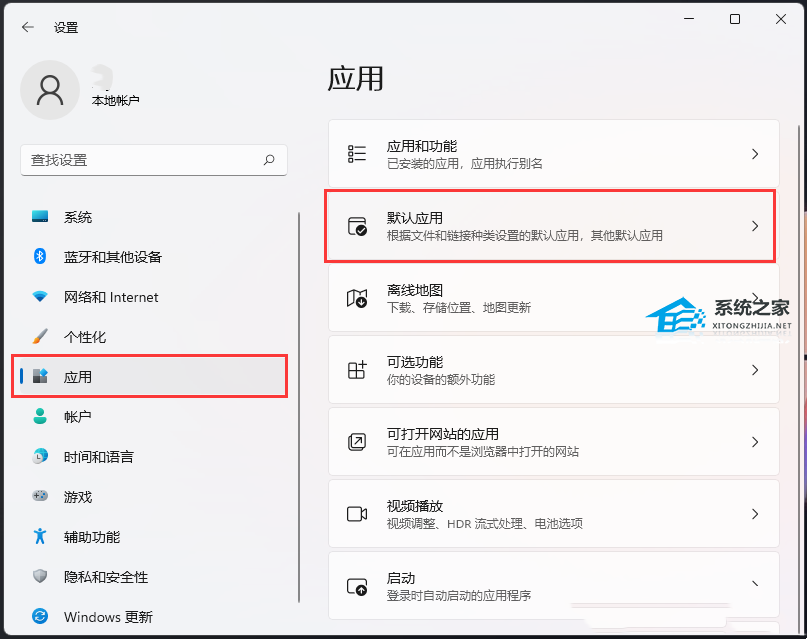
Task: Go to 隐私和安全性 settings
Action: point(153,576)
